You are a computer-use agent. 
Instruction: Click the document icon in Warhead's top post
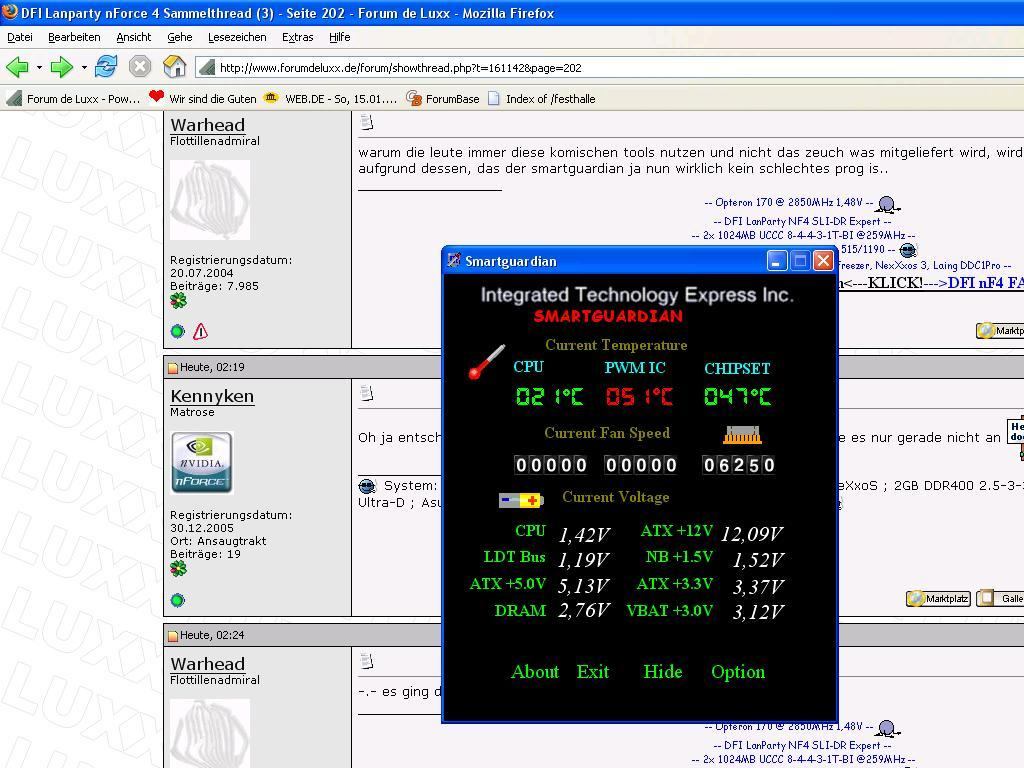click(x=367, y=122)
